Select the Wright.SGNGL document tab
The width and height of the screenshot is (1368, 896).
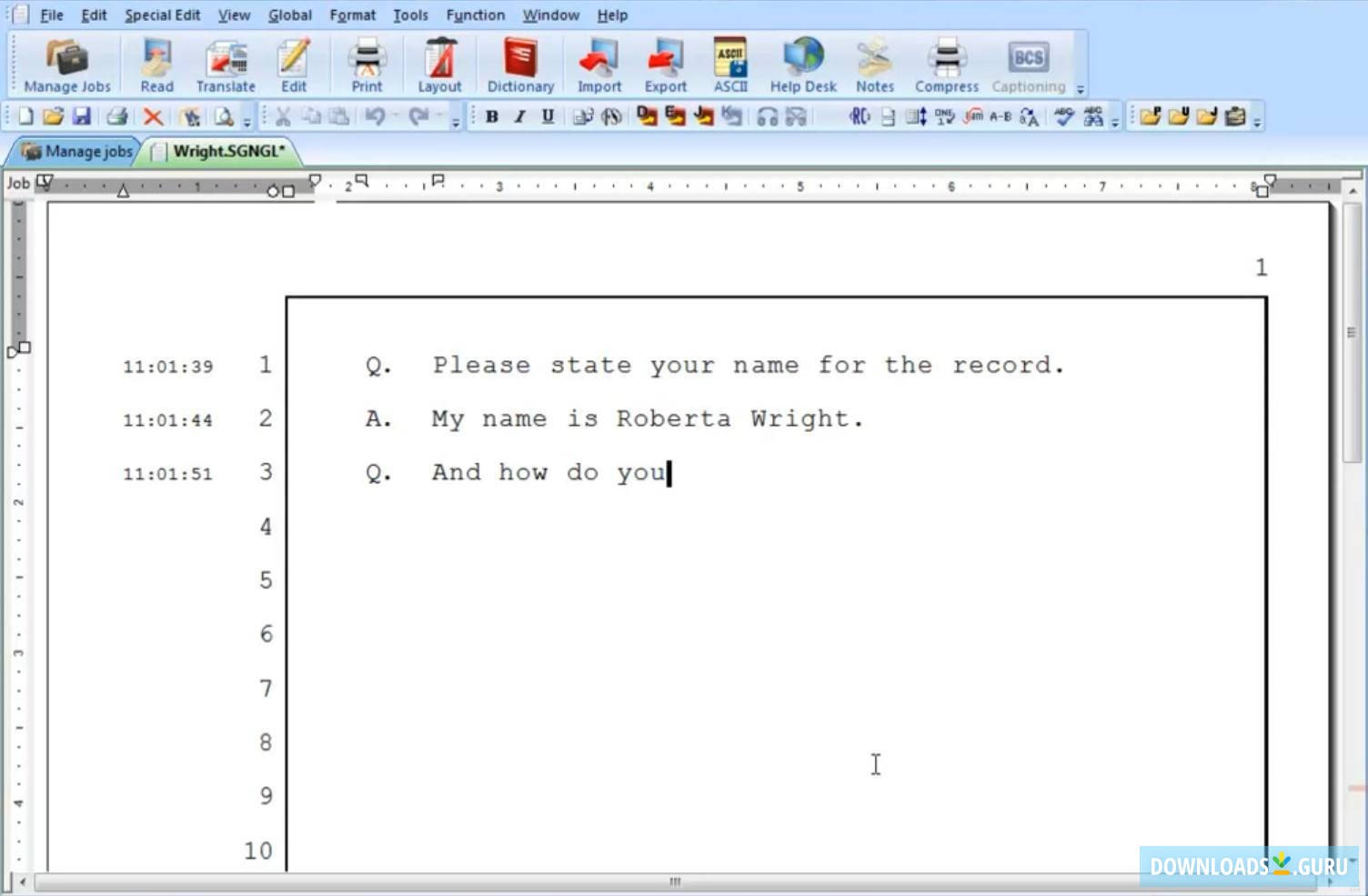[x=219, y=151]
